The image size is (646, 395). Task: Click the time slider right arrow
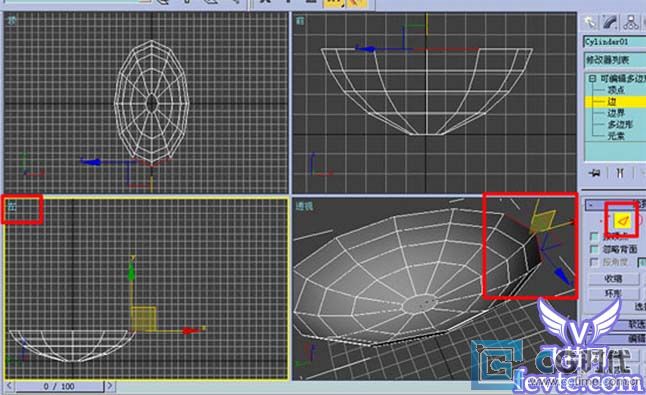110,386
